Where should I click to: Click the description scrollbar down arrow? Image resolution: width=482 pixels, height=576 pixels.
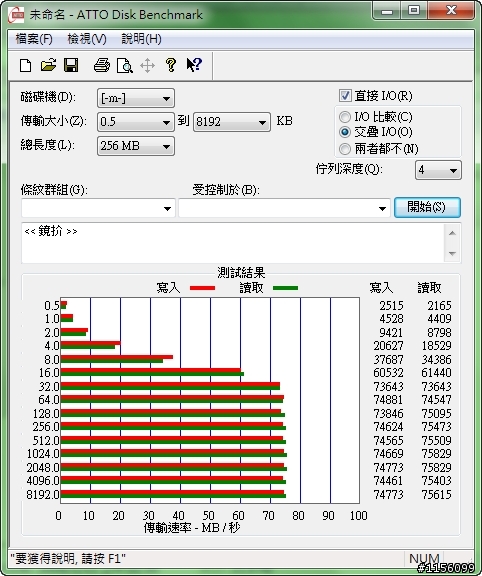(x=453, y=253)
